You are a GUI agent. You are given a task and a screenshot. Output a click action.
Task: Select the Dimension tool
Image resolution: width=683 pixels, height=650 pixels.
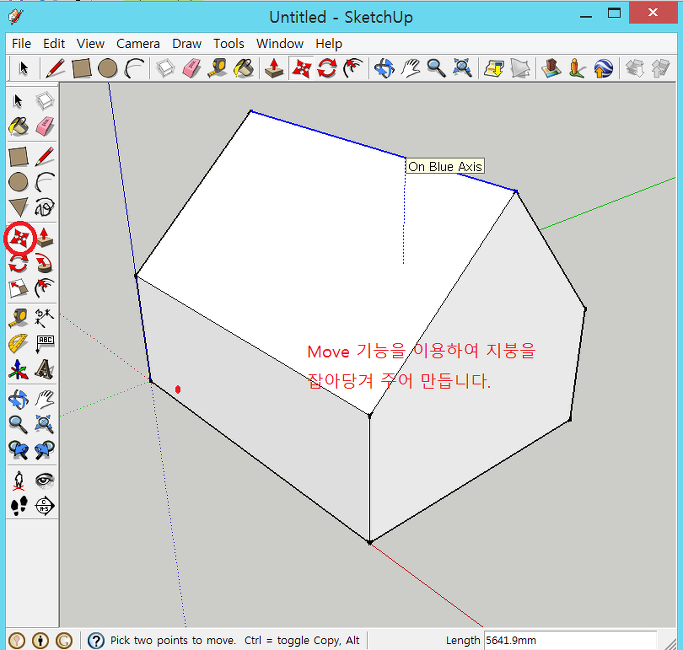(x=44, y=318)
